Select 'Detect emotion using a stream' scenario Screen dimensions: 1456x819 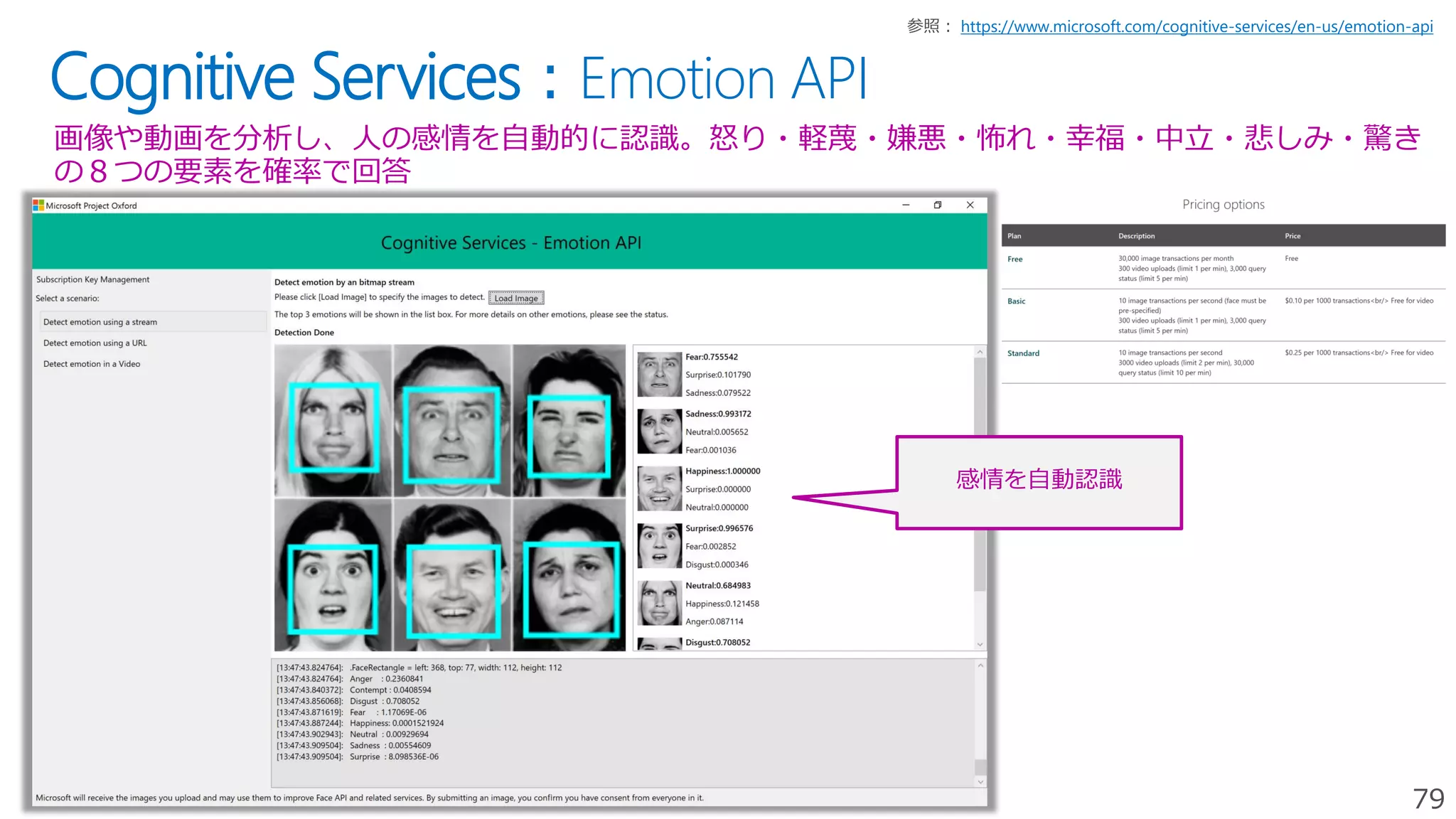pos(153,322)
